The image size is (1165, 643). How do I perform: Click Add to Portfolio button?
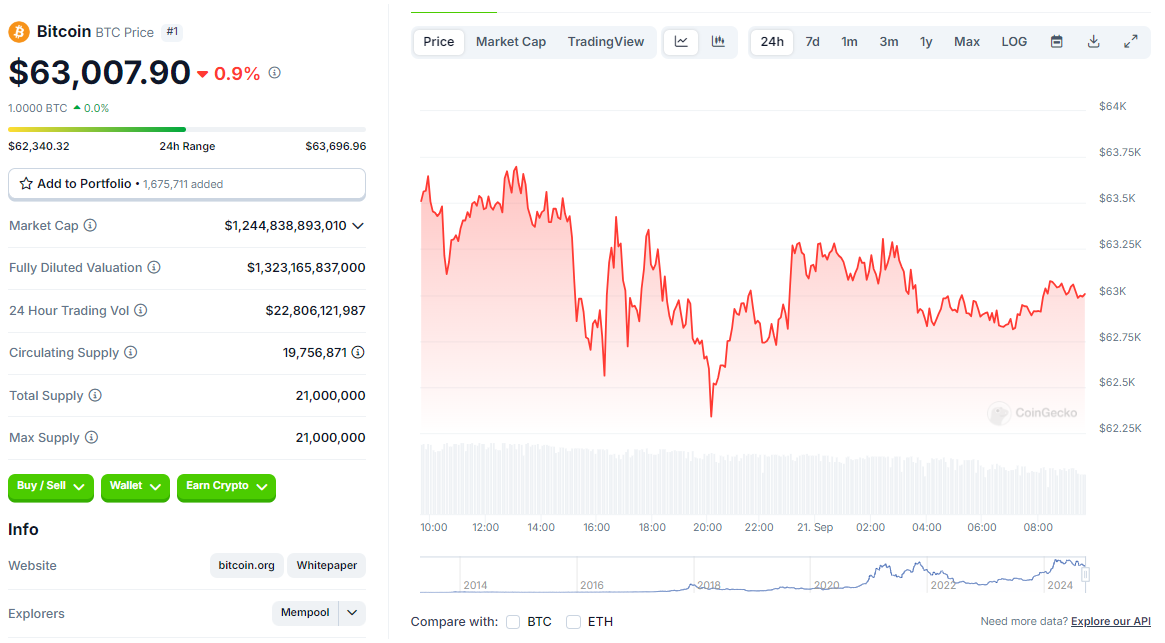point(186,184)
